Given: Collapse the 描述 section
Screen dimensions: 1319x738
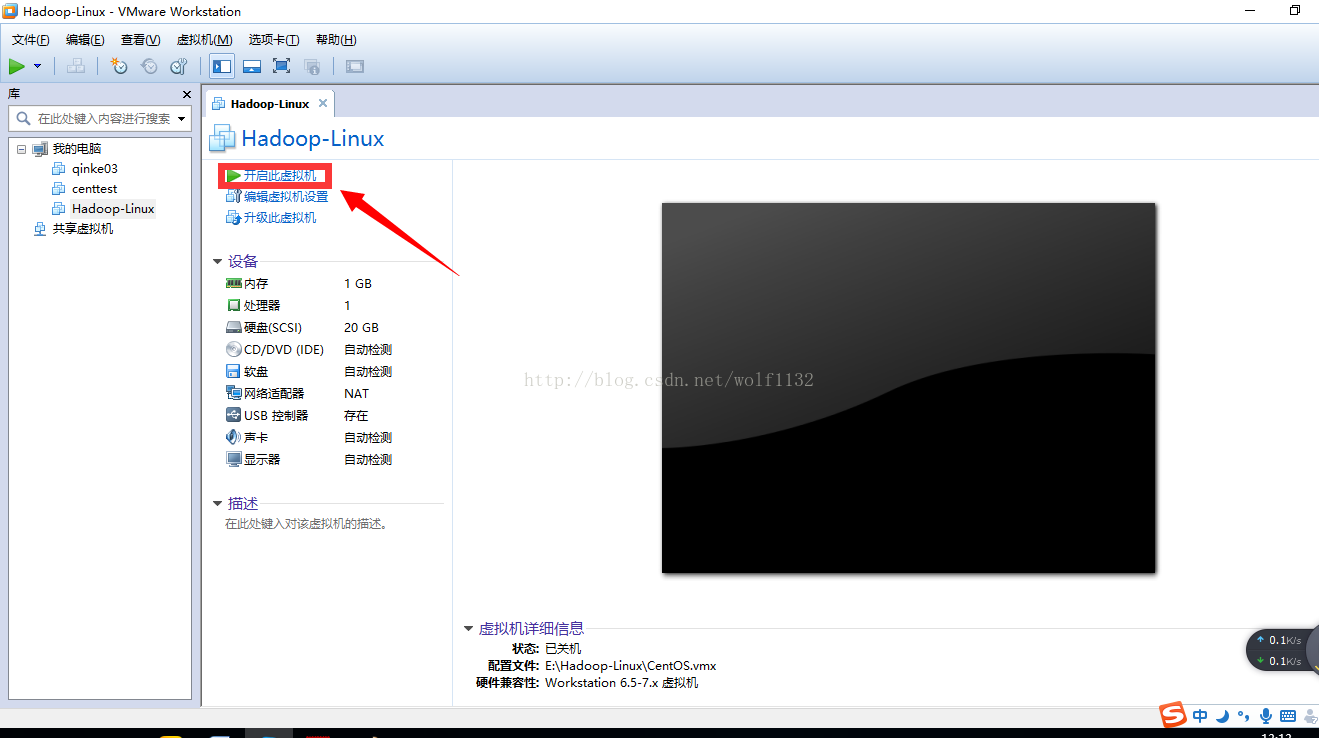Looking at the screenshot, I should tap(217, 504).
